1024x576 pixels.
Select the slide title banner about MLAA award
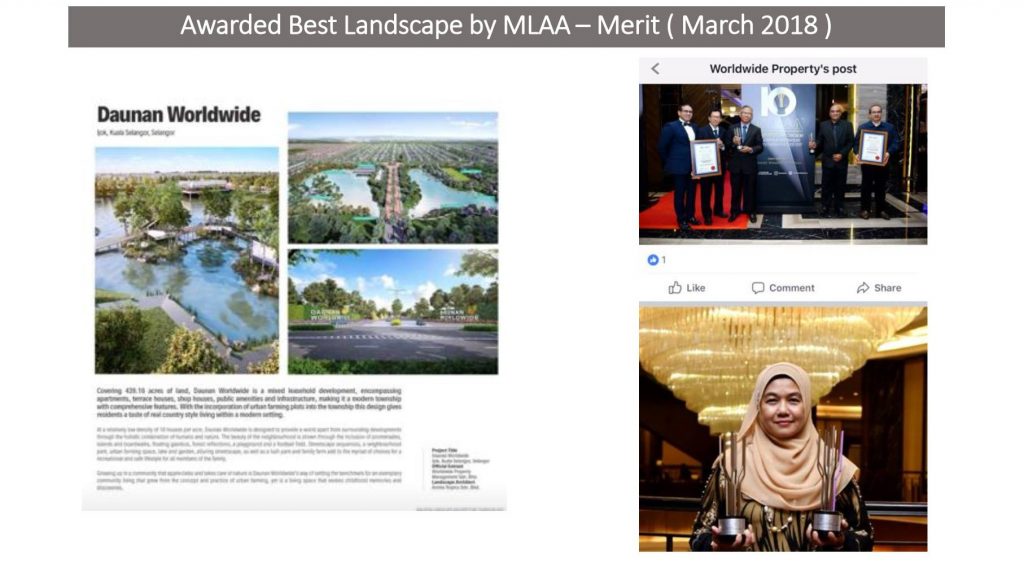point(506,26)
